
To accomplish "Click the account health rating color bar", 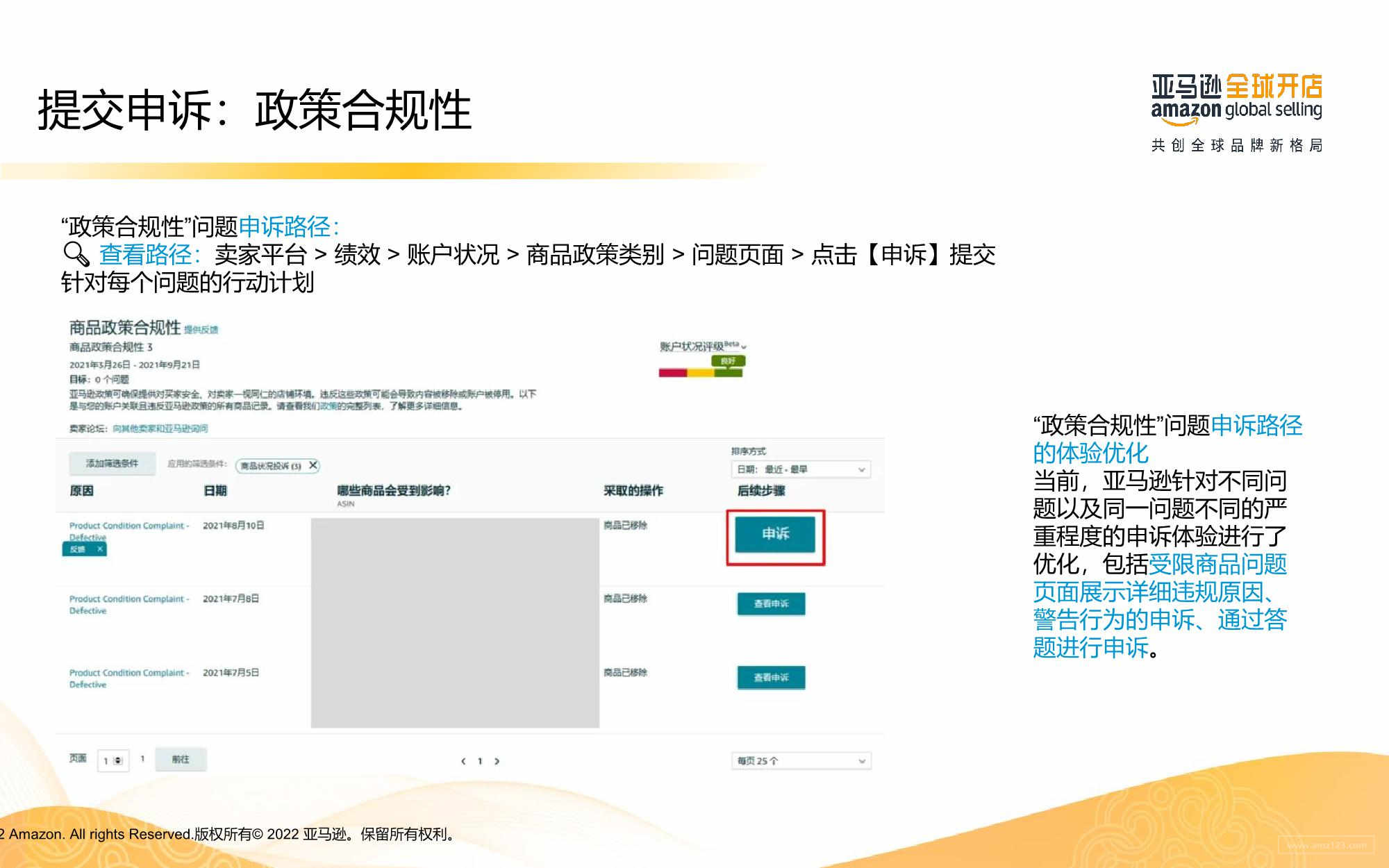I will (701, 374).
